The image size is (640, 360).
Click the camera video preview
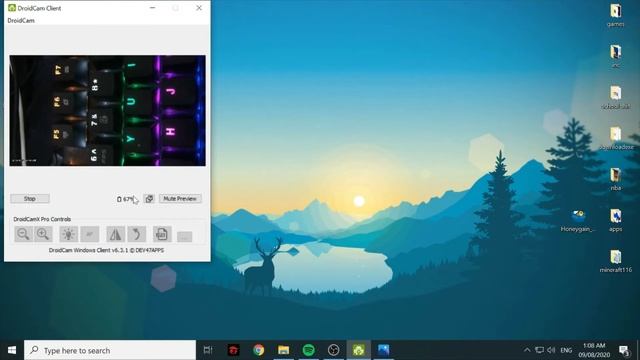[108, 111]
